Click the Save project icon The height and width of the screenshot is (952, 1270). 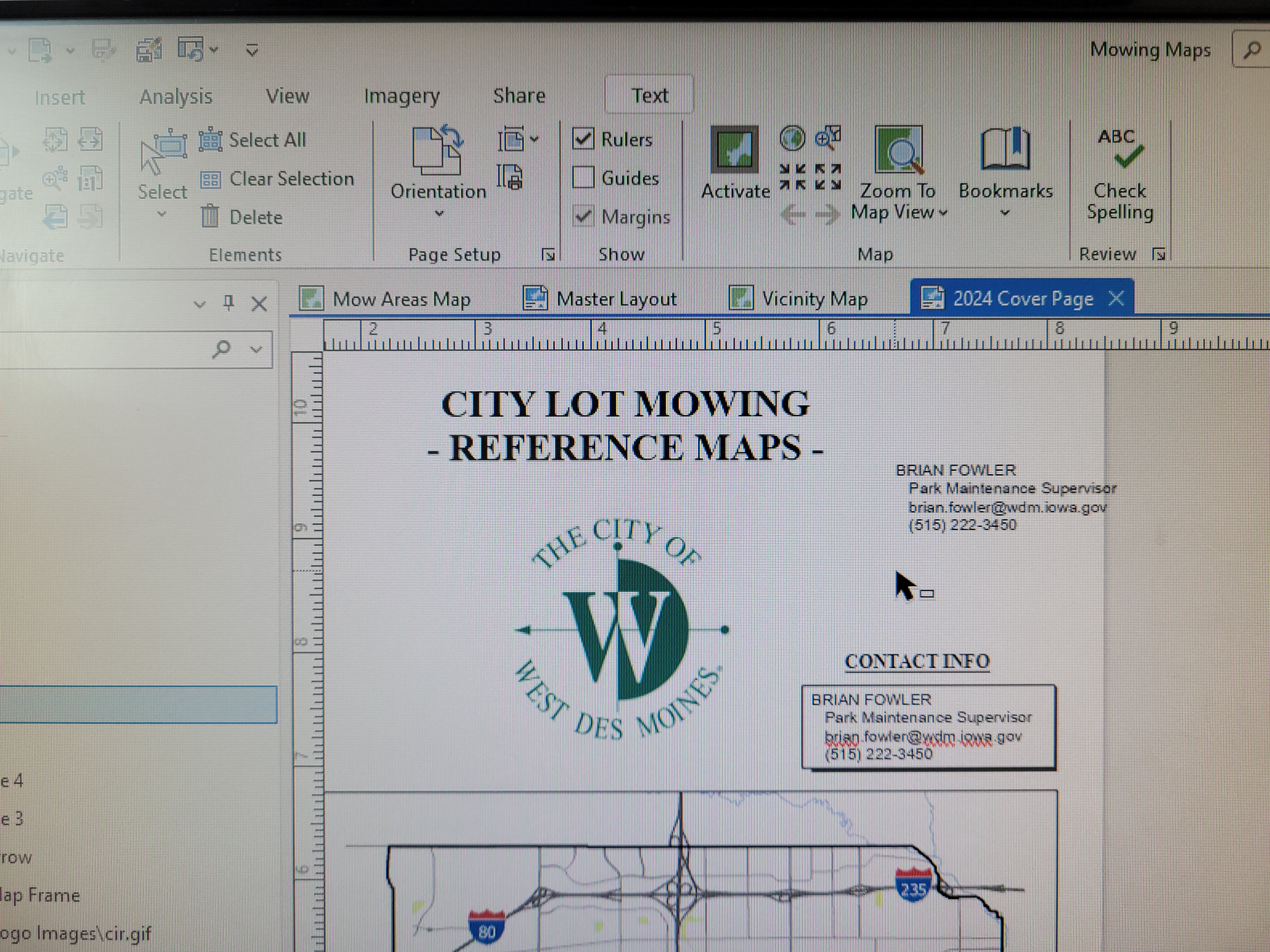103,50
